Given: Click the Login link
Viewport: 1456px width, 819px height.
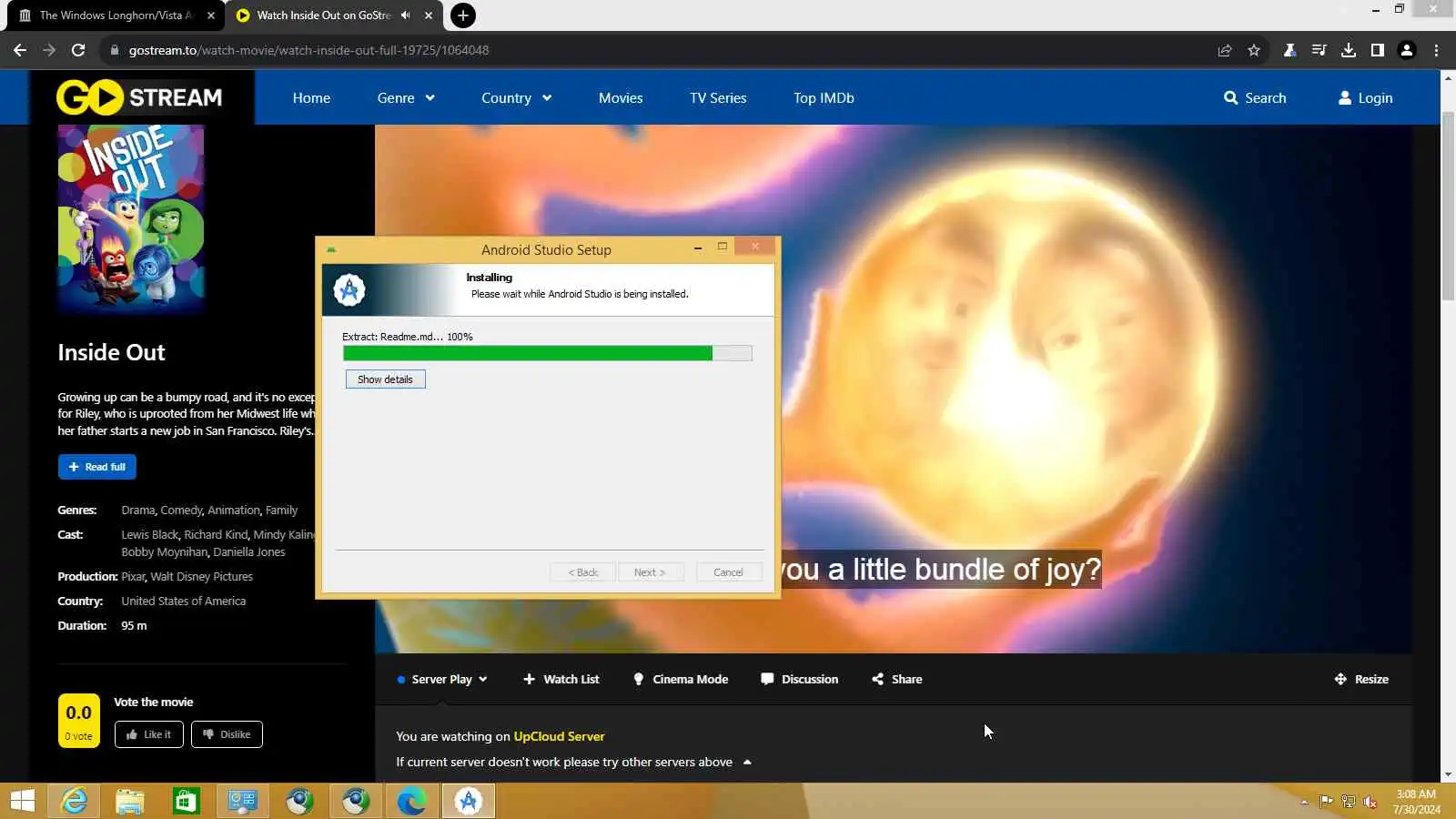Looking at the screenshot, I should 1365,98.
